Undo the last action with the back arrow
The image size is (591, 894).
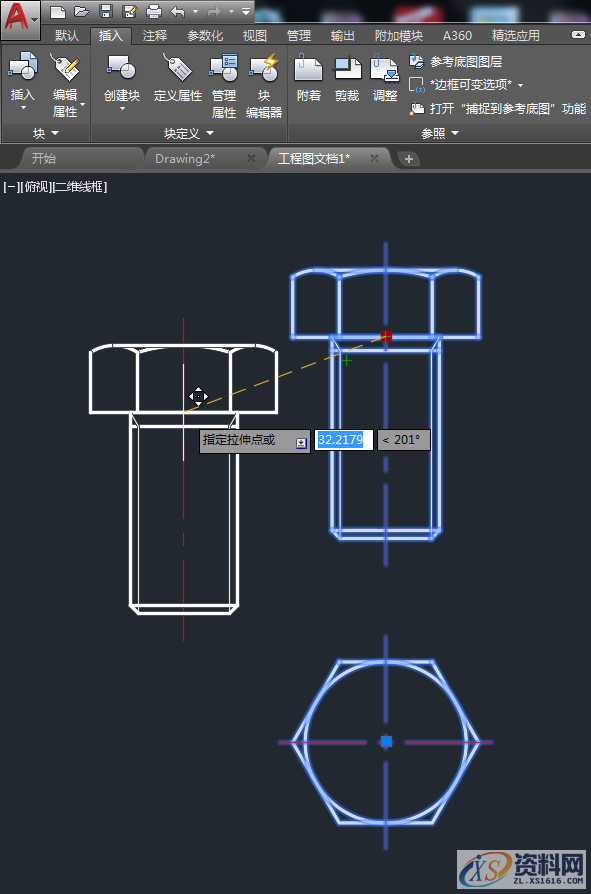point(178,11)
